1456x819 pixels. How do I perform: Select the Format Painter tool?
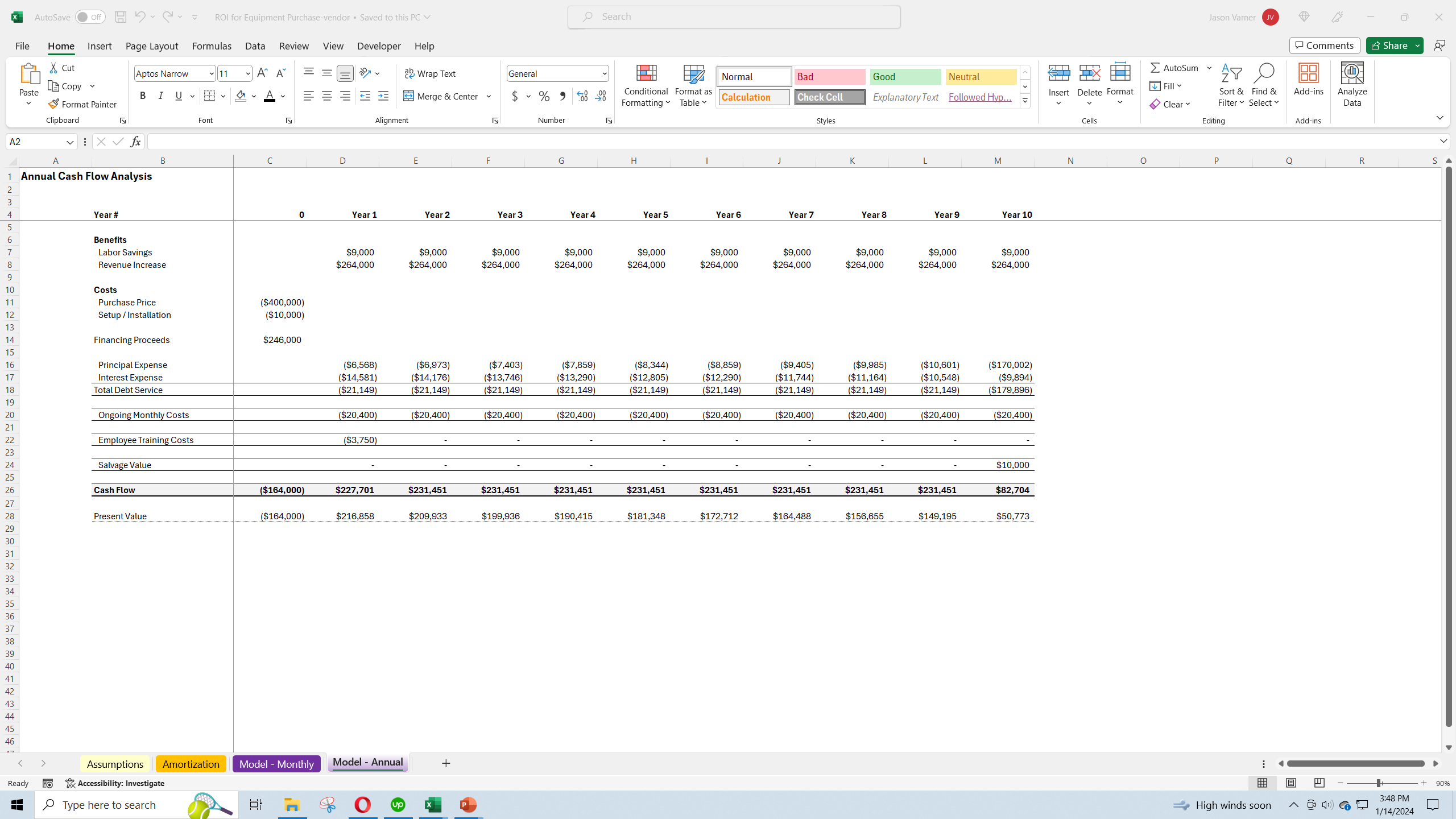coord(83,104)
